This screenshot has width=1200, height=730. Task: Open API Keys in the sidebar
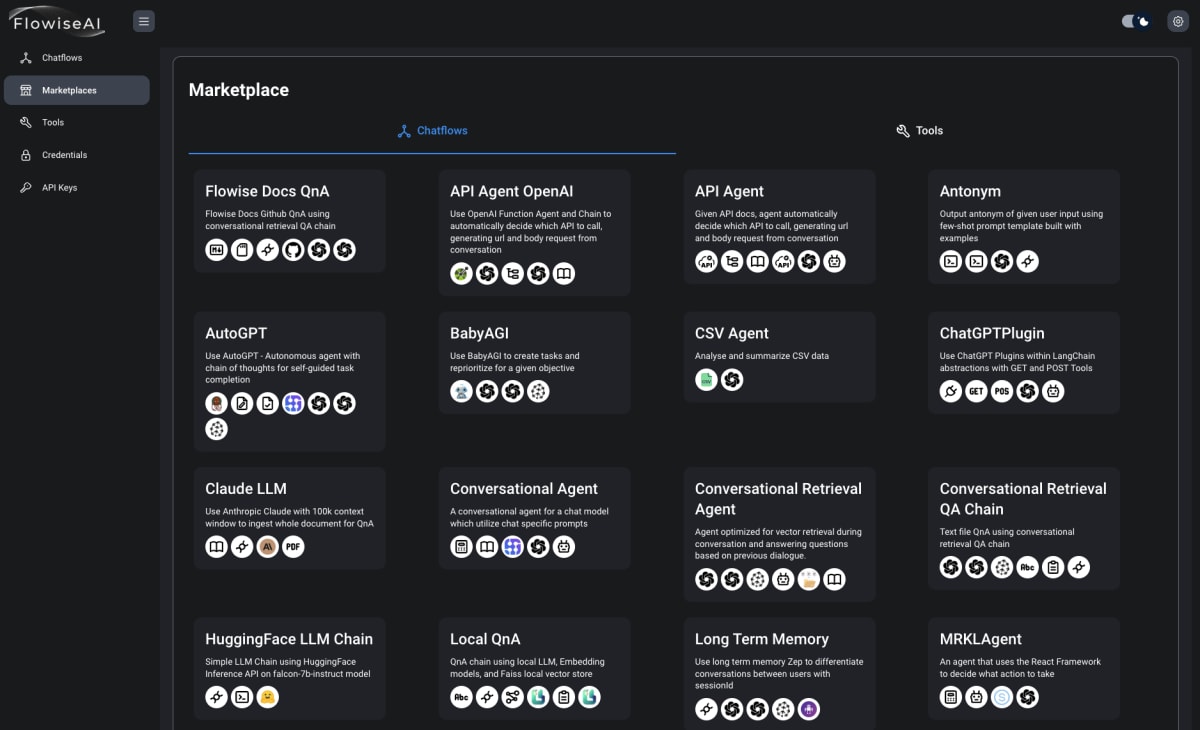click(x=77, y=187)
